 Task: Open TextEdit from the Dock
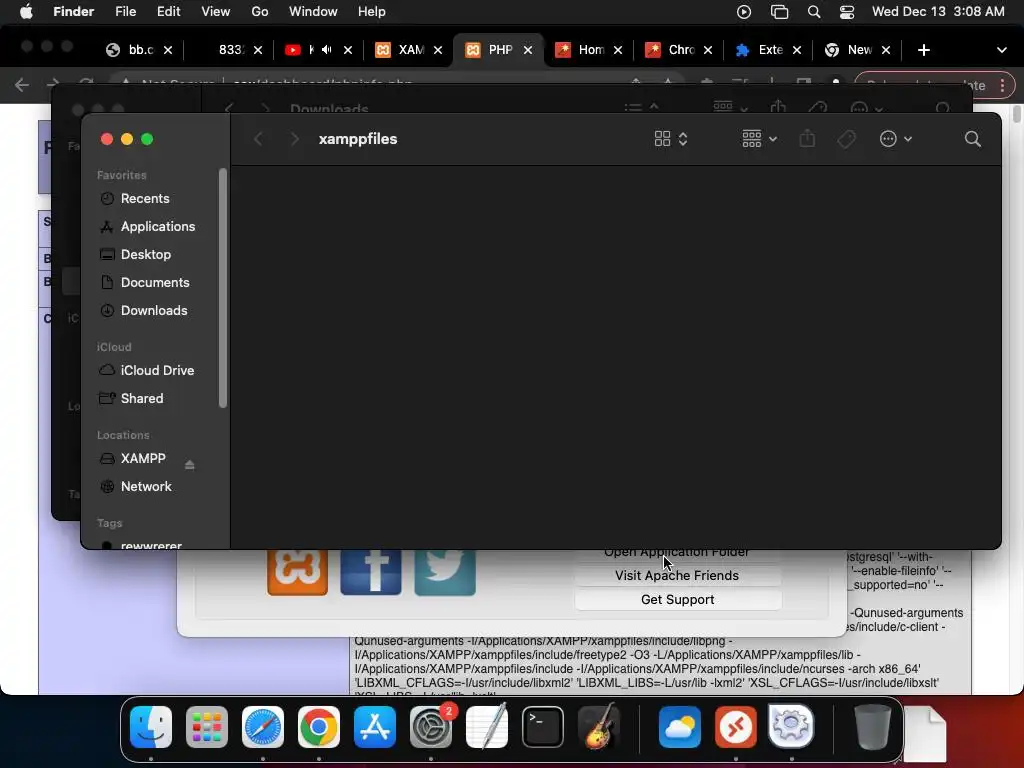click(487, 727)
